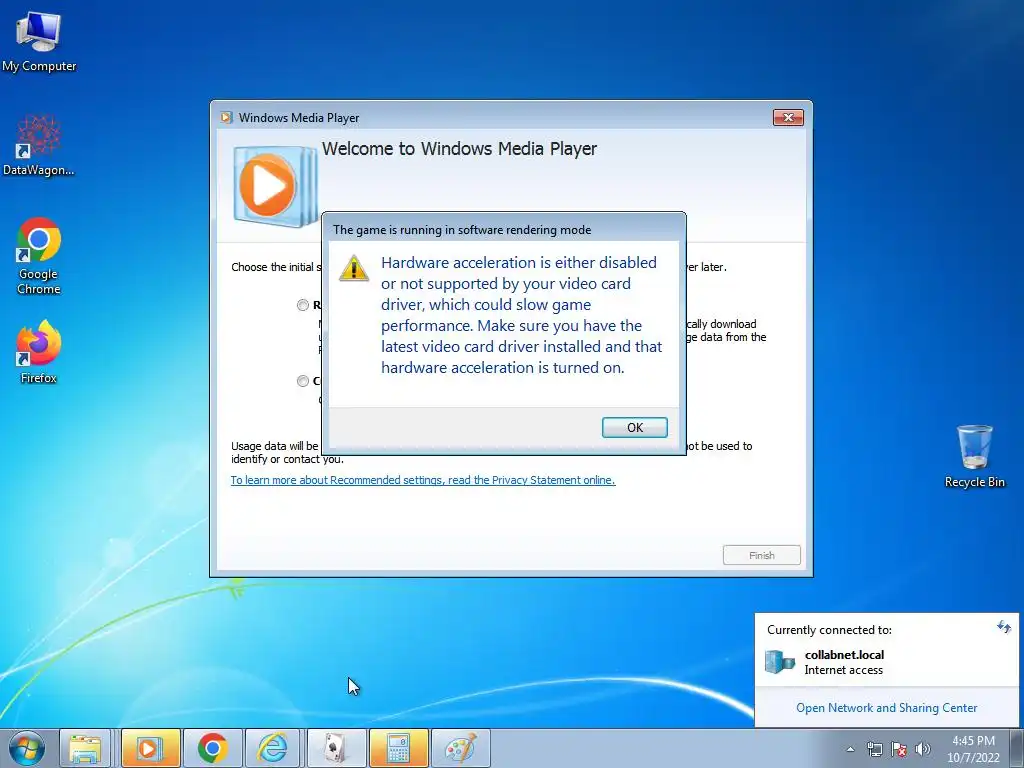Open Network and Sharing Center link

[886, 708]
